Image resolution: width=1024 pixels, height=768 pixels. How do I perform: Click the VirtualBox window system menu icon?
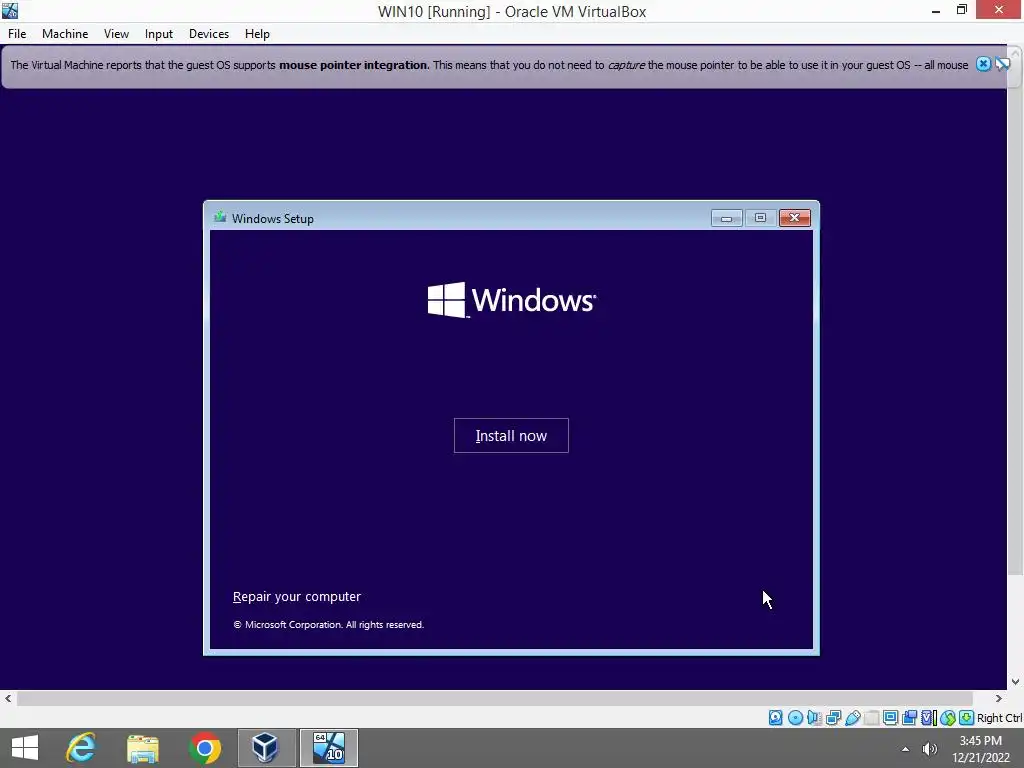10,10
